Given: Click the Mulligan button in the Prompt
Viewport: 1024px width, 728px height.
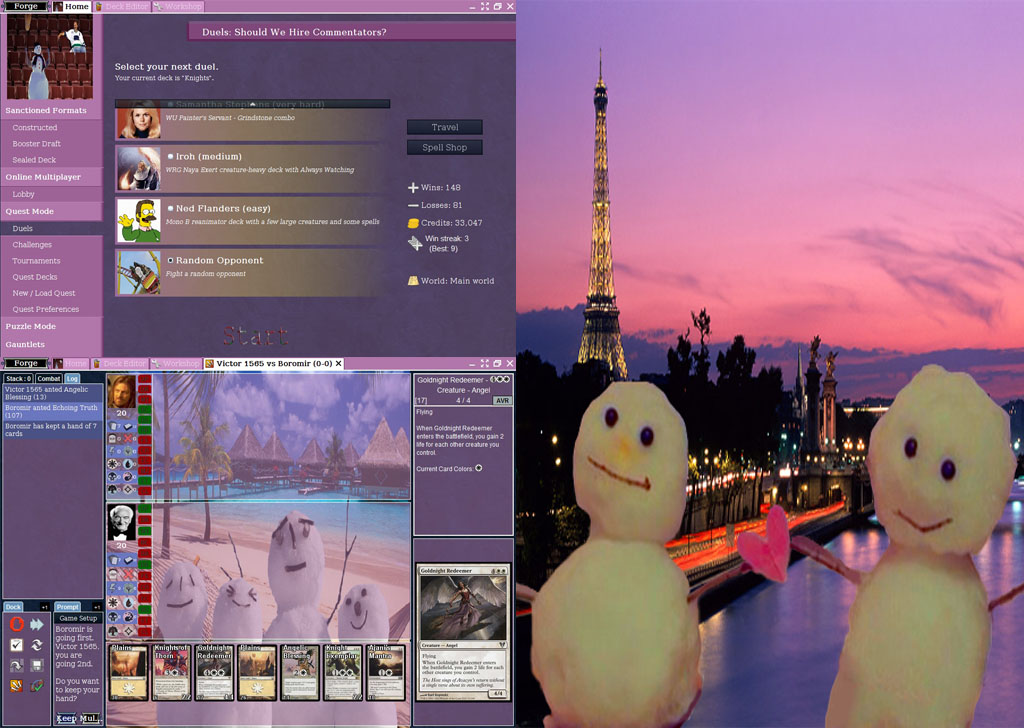Looking at the screenshot, I should 90,718.
